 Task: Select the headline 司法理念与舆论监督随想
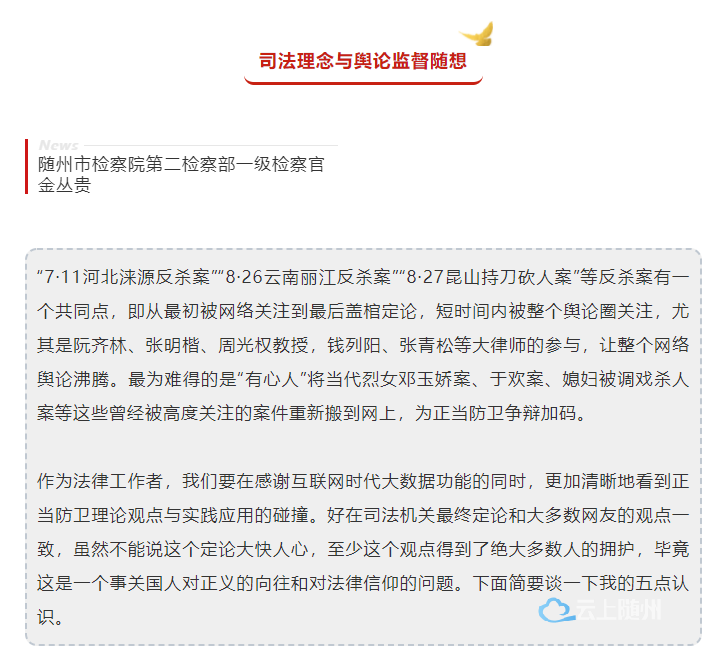[x=363, y=60]
